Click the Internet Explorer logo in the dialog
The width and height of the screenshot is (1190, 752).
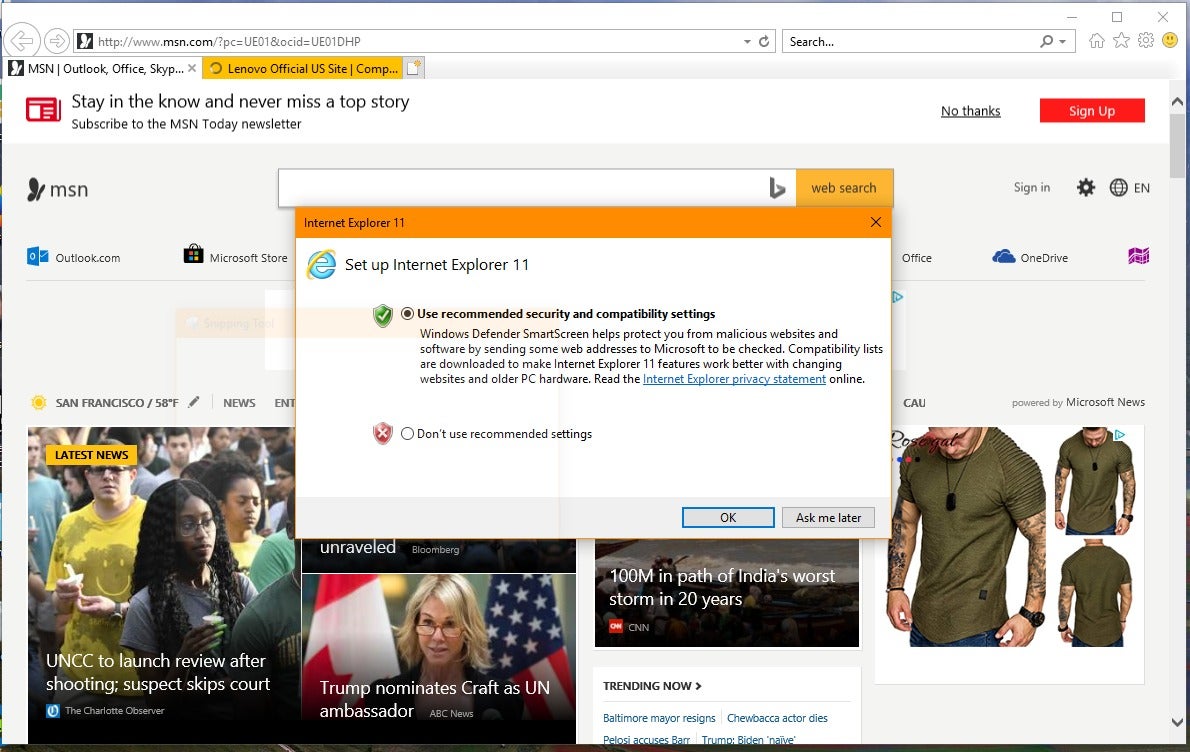321,265
